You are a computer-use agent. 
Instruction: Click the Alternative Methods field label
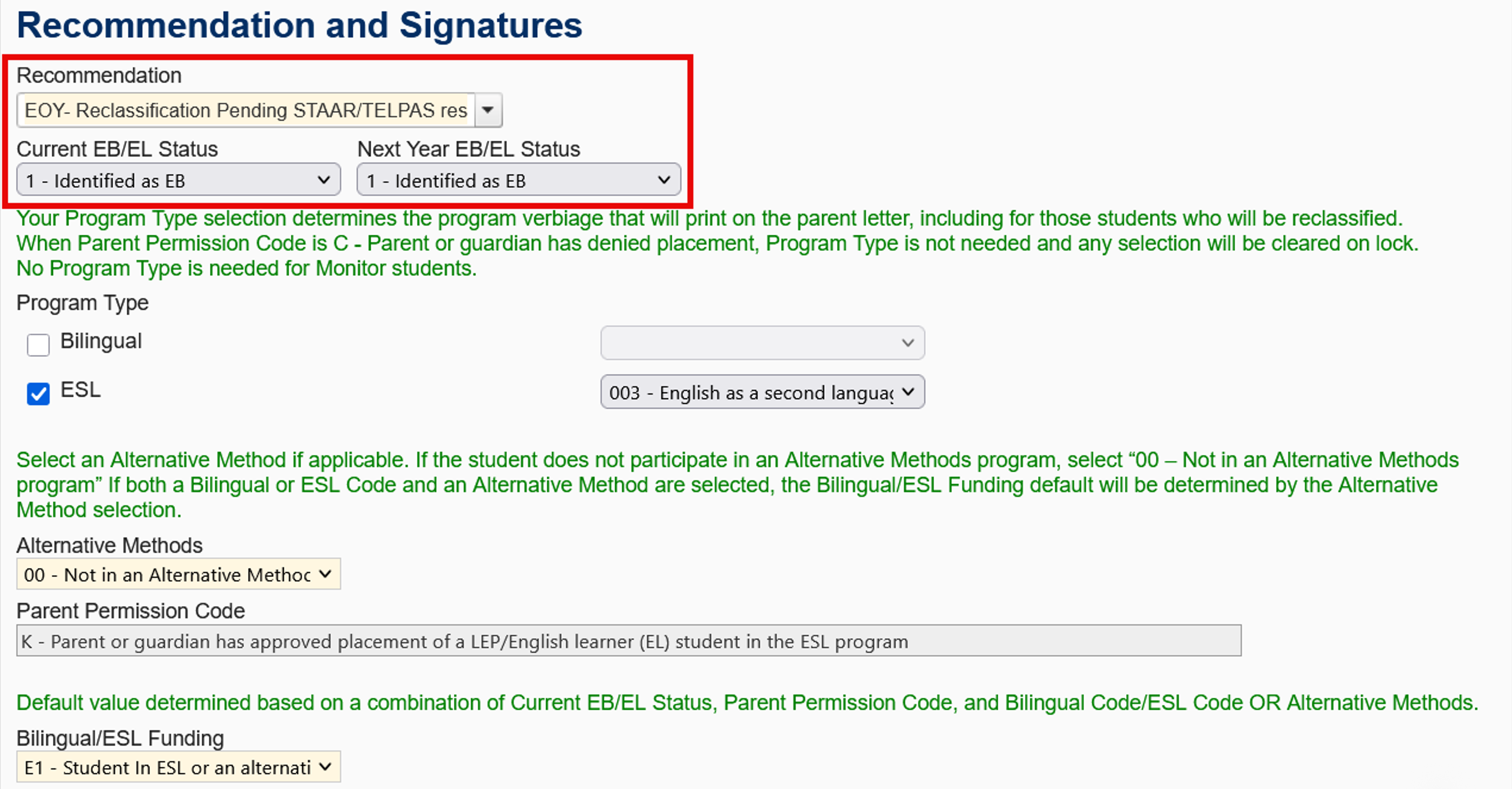pyautogui.click(x=109, y=546)
